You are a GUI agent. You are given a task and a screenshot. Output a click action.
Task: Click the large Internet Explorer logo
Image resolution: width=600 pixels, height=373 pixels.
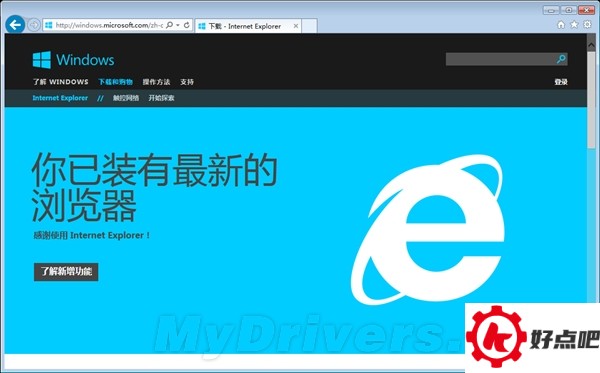(428, 230)
